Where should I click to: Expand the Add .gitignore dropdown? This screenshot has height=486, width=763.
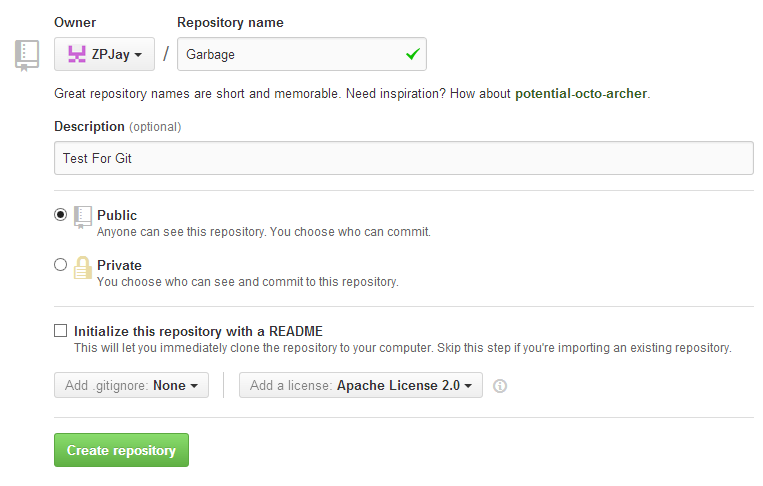coord(131,385)
